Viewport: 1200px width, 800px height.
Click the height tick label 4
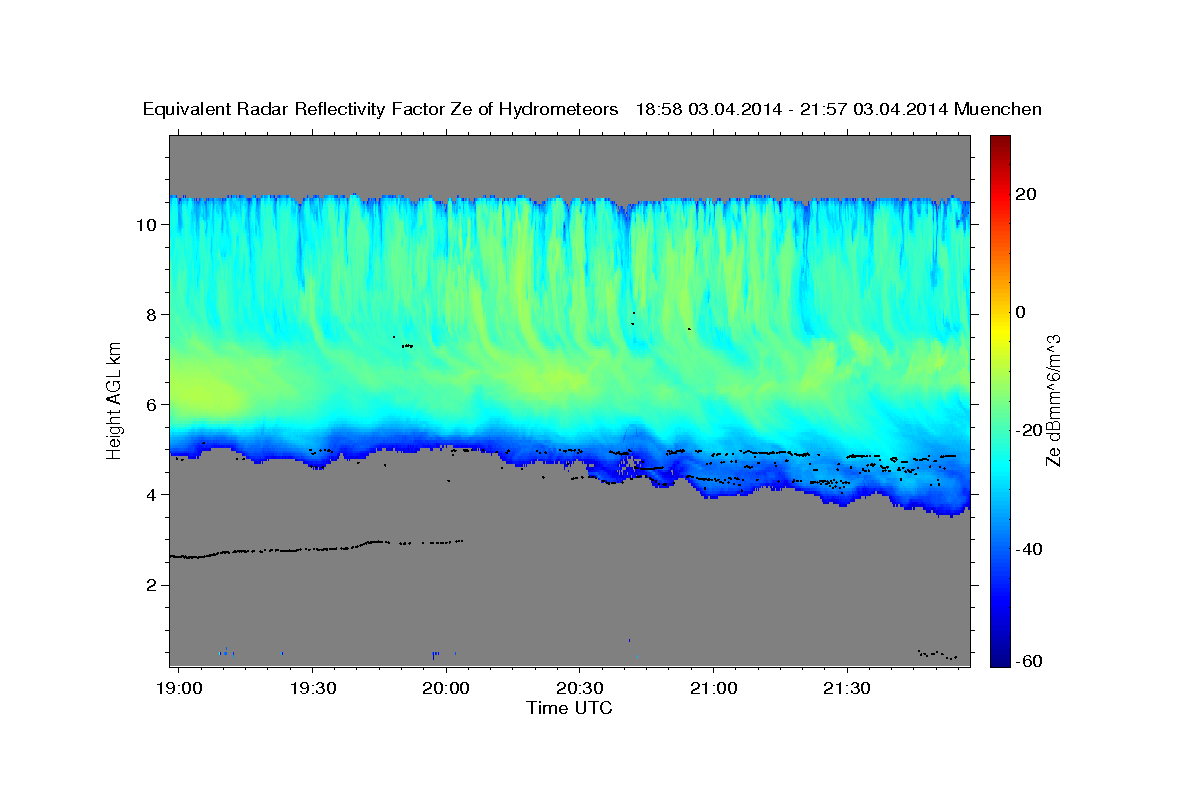pyautogui.click(x=154, y=495)
